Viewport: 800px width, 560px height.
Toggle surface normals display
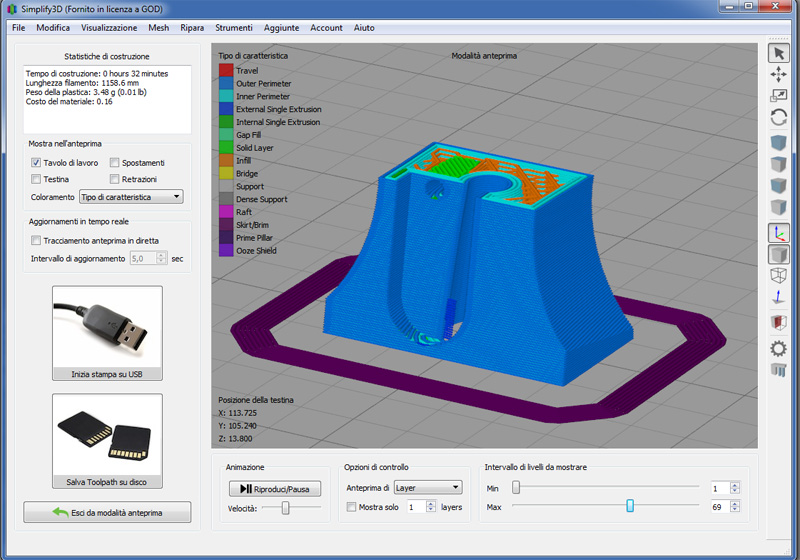pyautogui.click(x=779, y=297)
